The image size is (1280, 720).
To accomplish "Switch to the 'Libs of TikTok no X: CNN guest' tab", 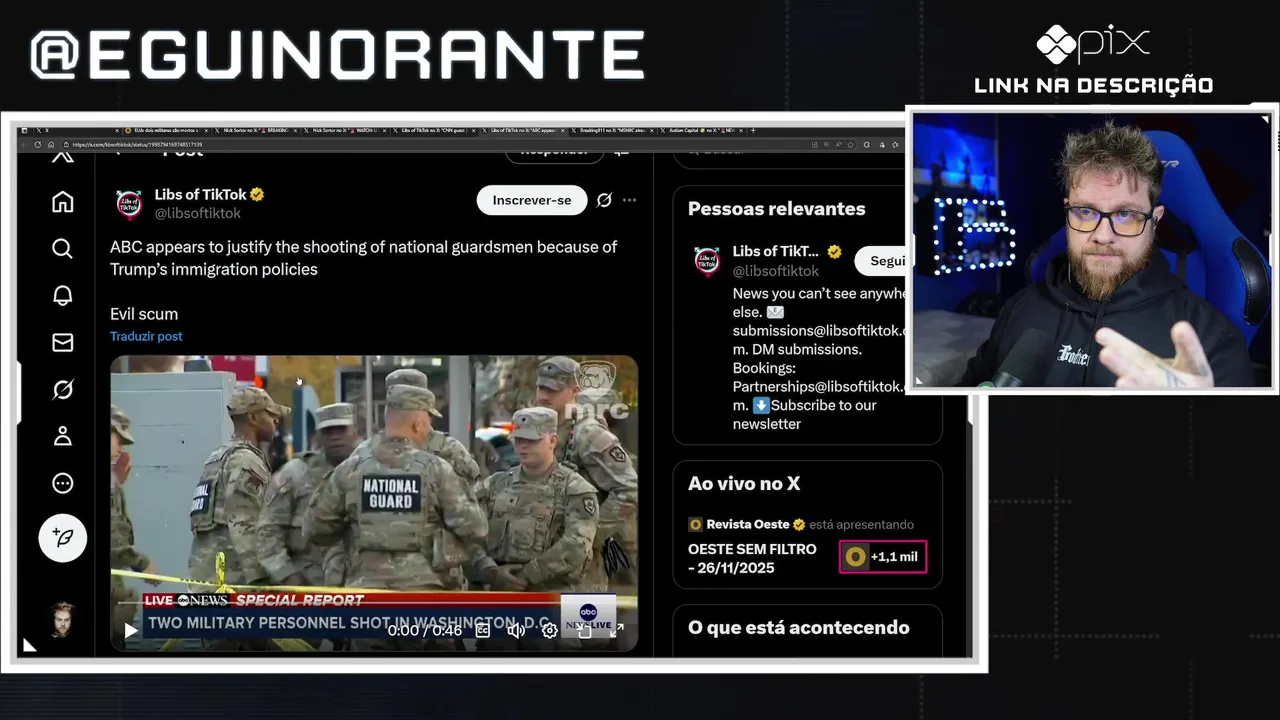I will coord(433,130).
